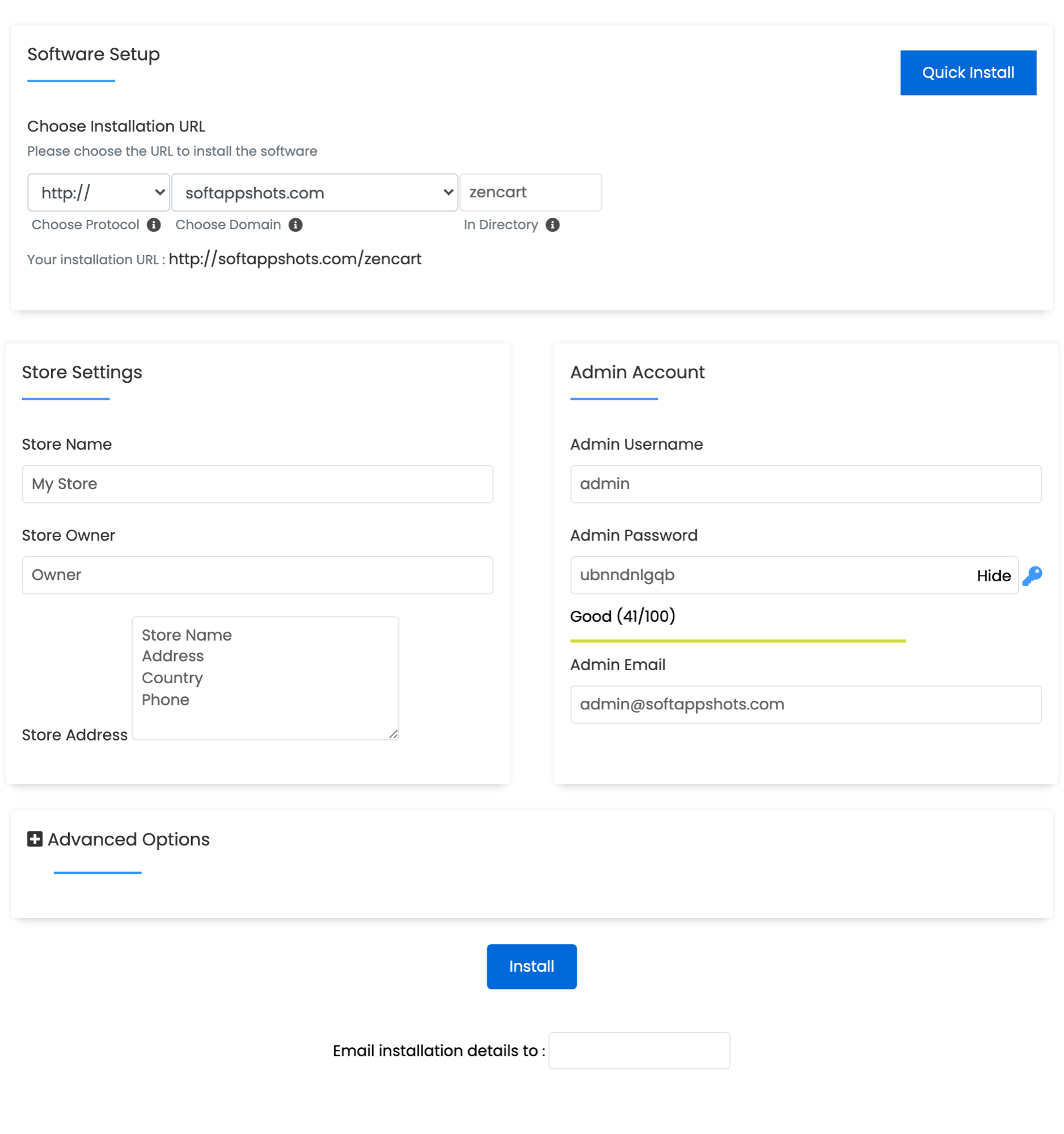This screenshot has width=1064, height=1134.
Task: Click the Store Owner input field
Action: (257, 575)
